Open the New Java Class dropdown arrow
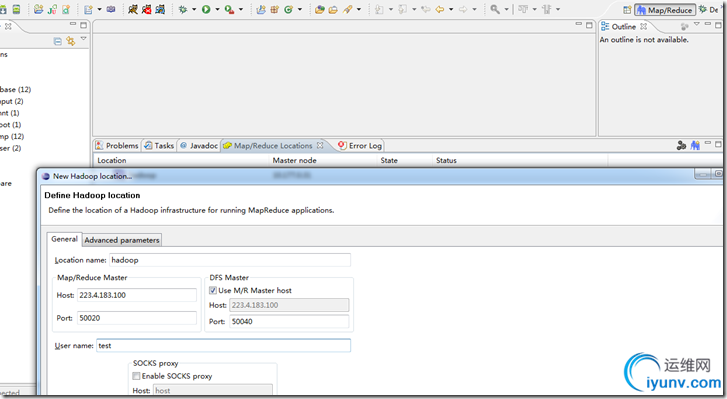This screenshot has width=727, height=399. pyautogui.click(x=300, y=9)
